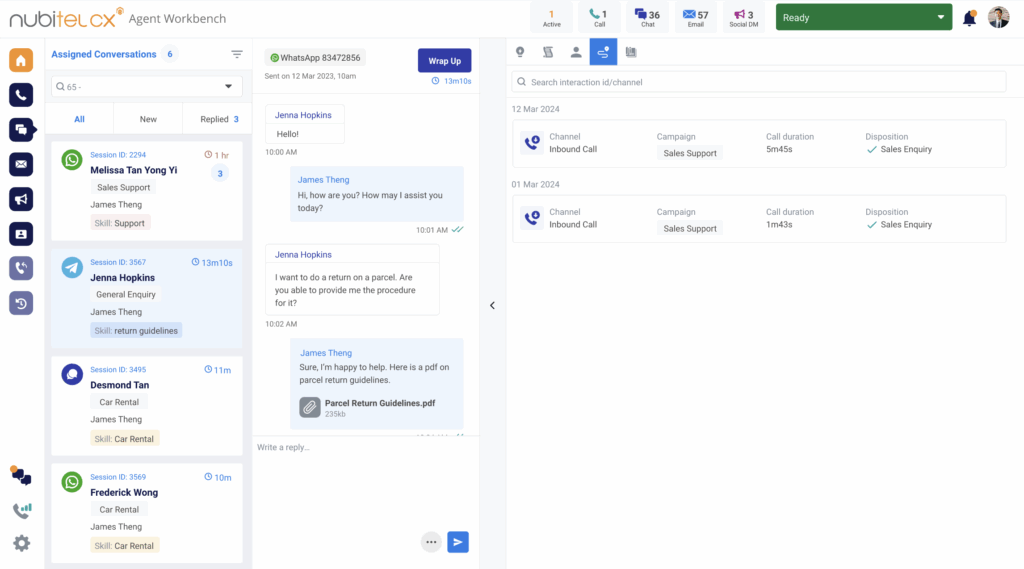The width and height of the screenshot is (1024, 569).
Task: Click Frederick Wong's WhatsApp channel icon
Action: pos(72,482)
